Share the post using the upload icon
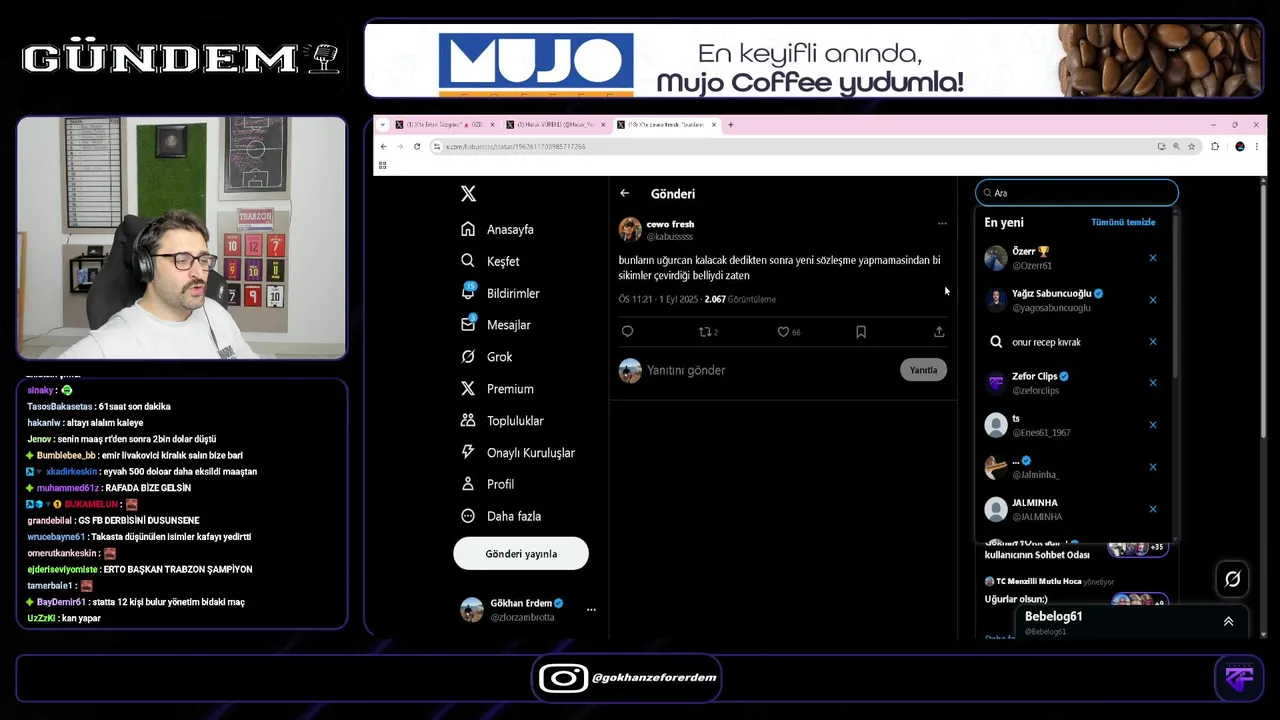This screenshot has height=720, width=1280. tap(939, 332)
